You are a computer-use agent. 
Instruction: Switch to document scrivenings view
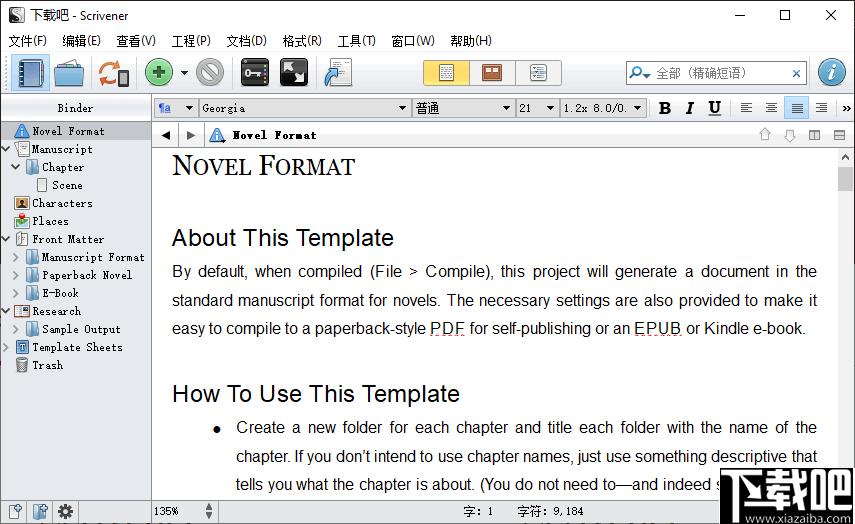pos(446,73)
